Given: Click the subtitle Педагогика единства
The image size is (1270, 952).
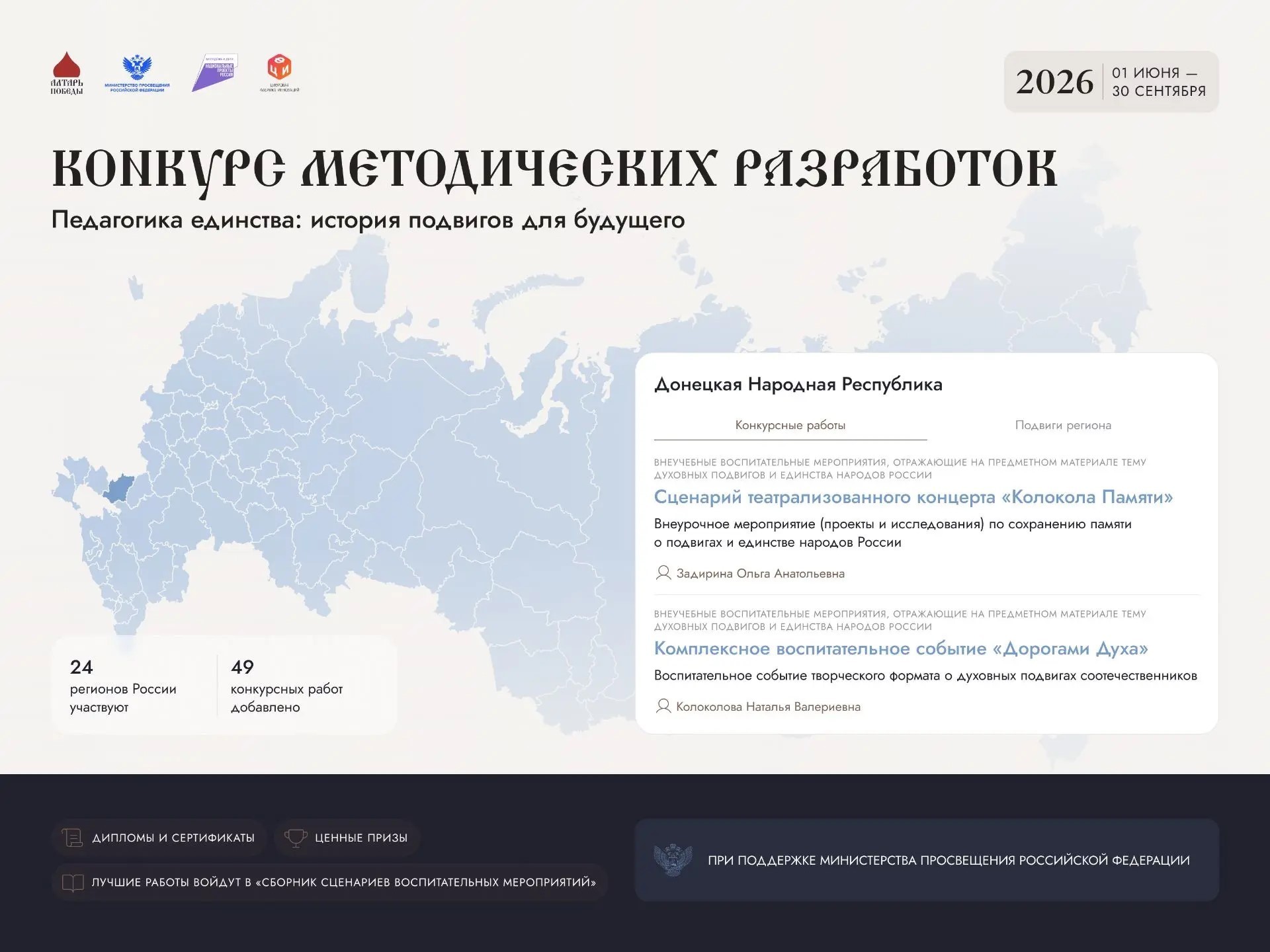Looking at the screenshot, I should (x=368, y=219).
